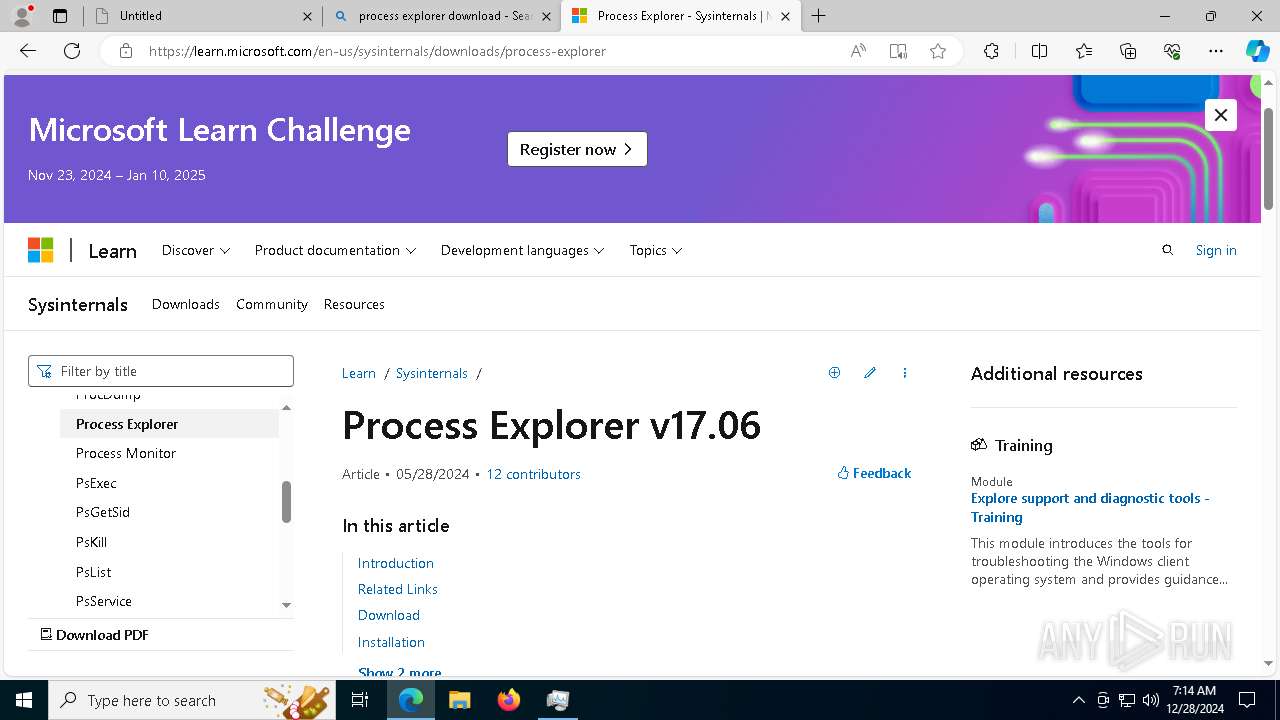This screenshot has width=1280, height=720.
Task: Select PsKill in sidebar
Action: pos(91,542)
